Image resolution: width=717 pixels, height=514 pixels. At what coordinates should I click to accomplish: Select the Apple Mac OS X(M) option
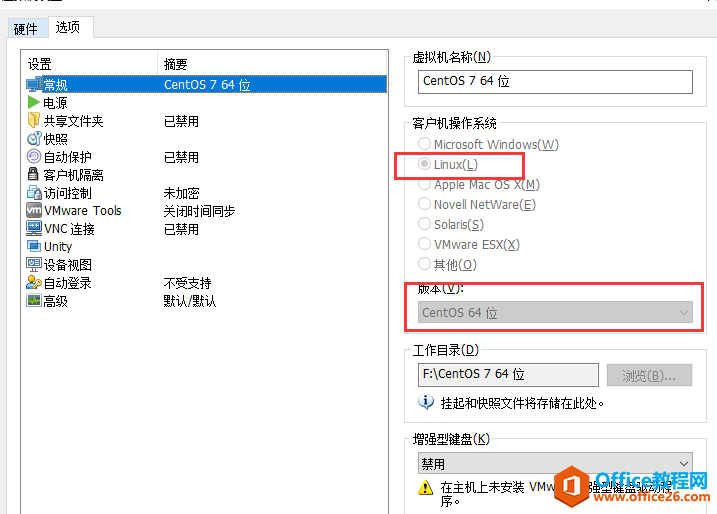[x=424, y=184]
